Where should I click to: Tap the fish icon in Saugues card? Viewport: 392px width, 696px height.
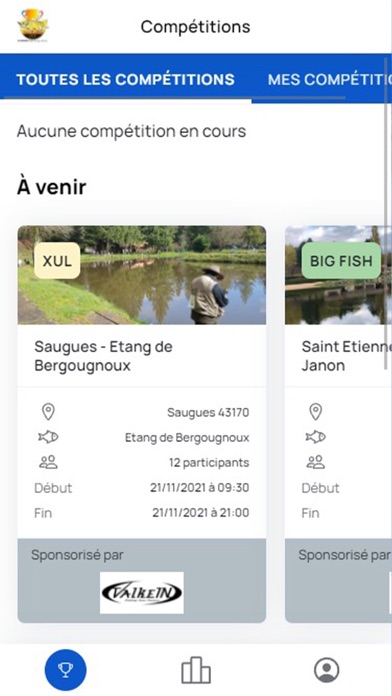click(x=48, y=438)
